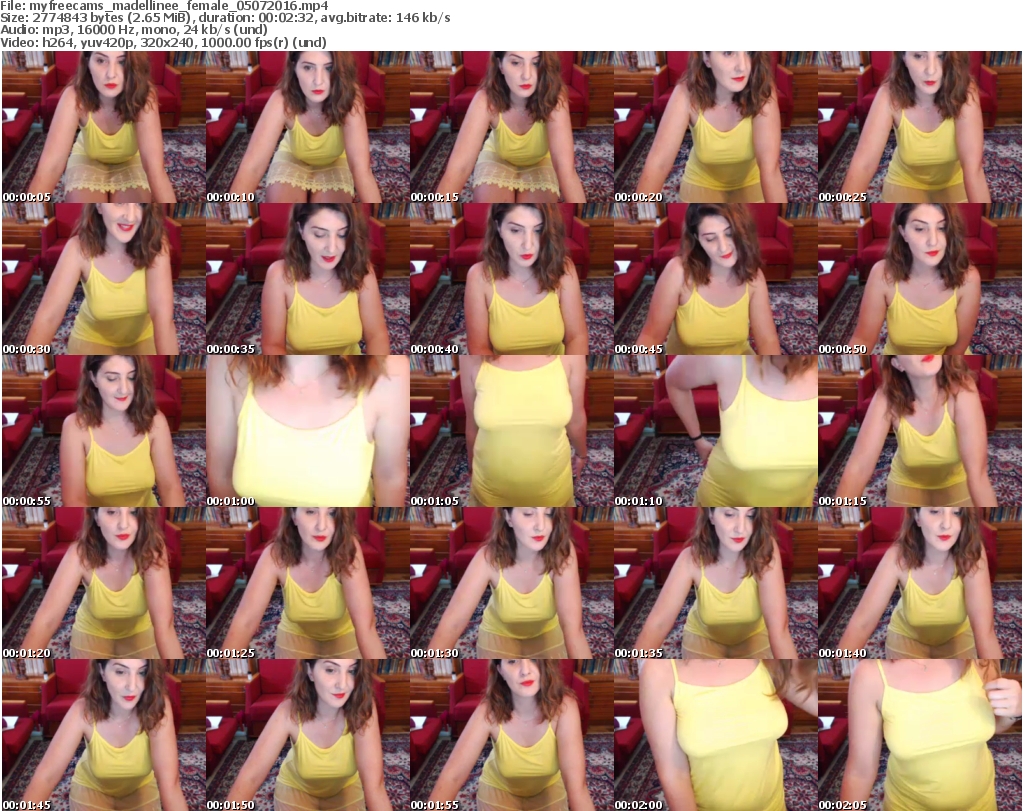Select the frame timestamped 00:01:25
This screenshot has width=1024, height=811.
(x=308, y=583)
